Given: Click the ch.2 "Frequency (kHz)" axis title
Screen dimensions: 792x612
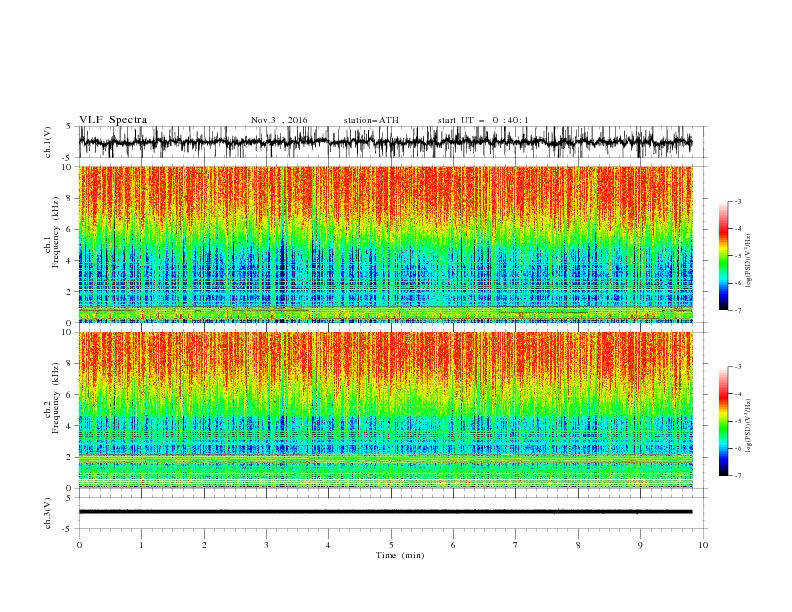Looking at the screenshot, I should (x=55, y=398).
